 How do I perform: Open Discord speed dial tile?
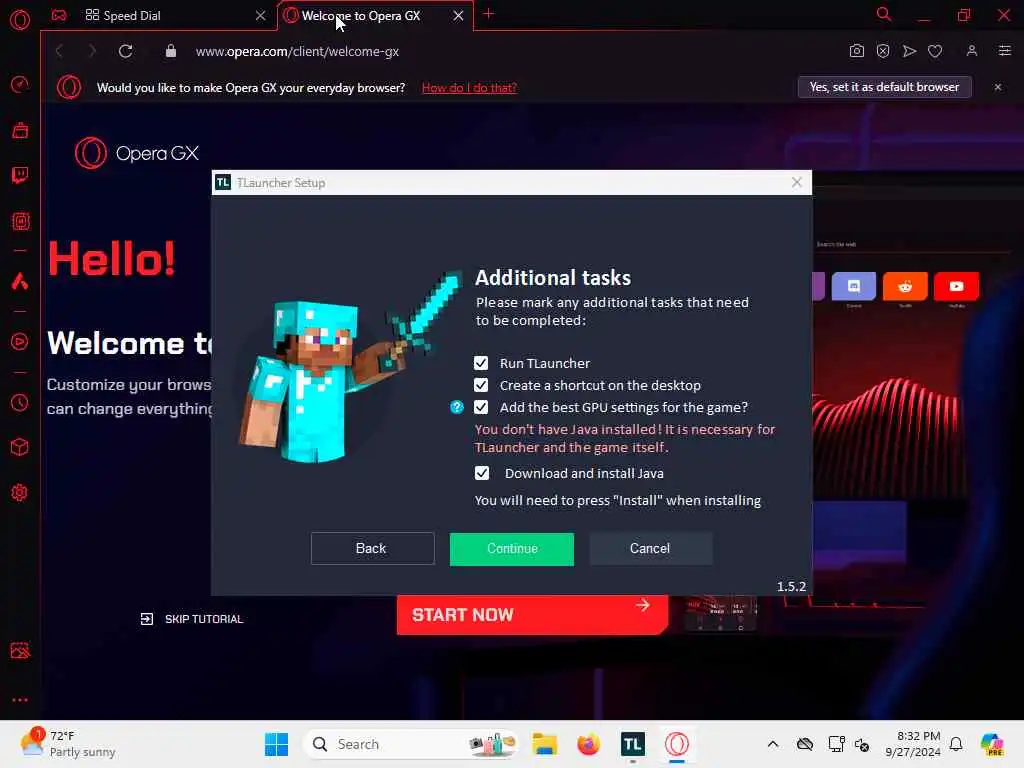click(854, 286)
